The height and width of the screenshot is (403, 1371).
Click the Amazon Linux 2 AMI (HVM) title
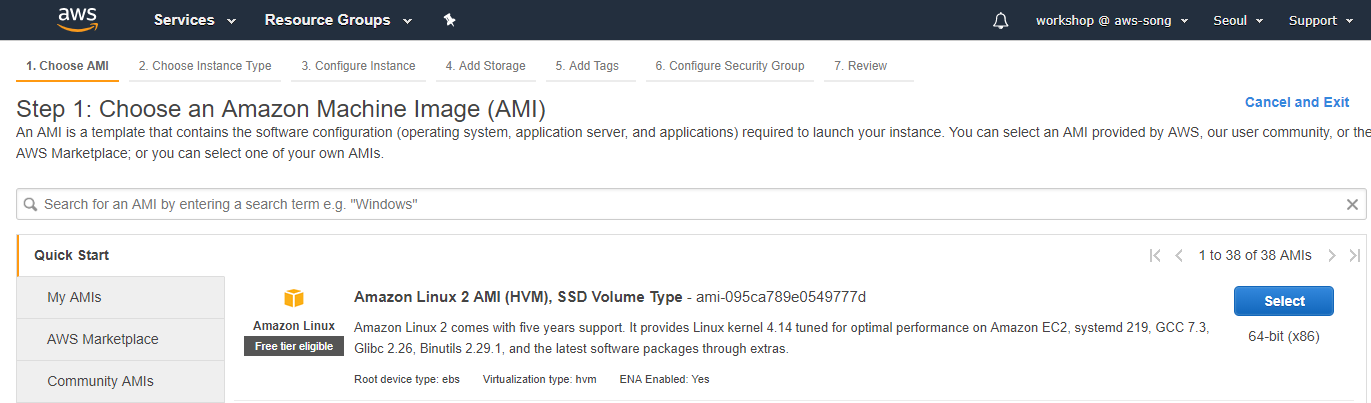517,297
